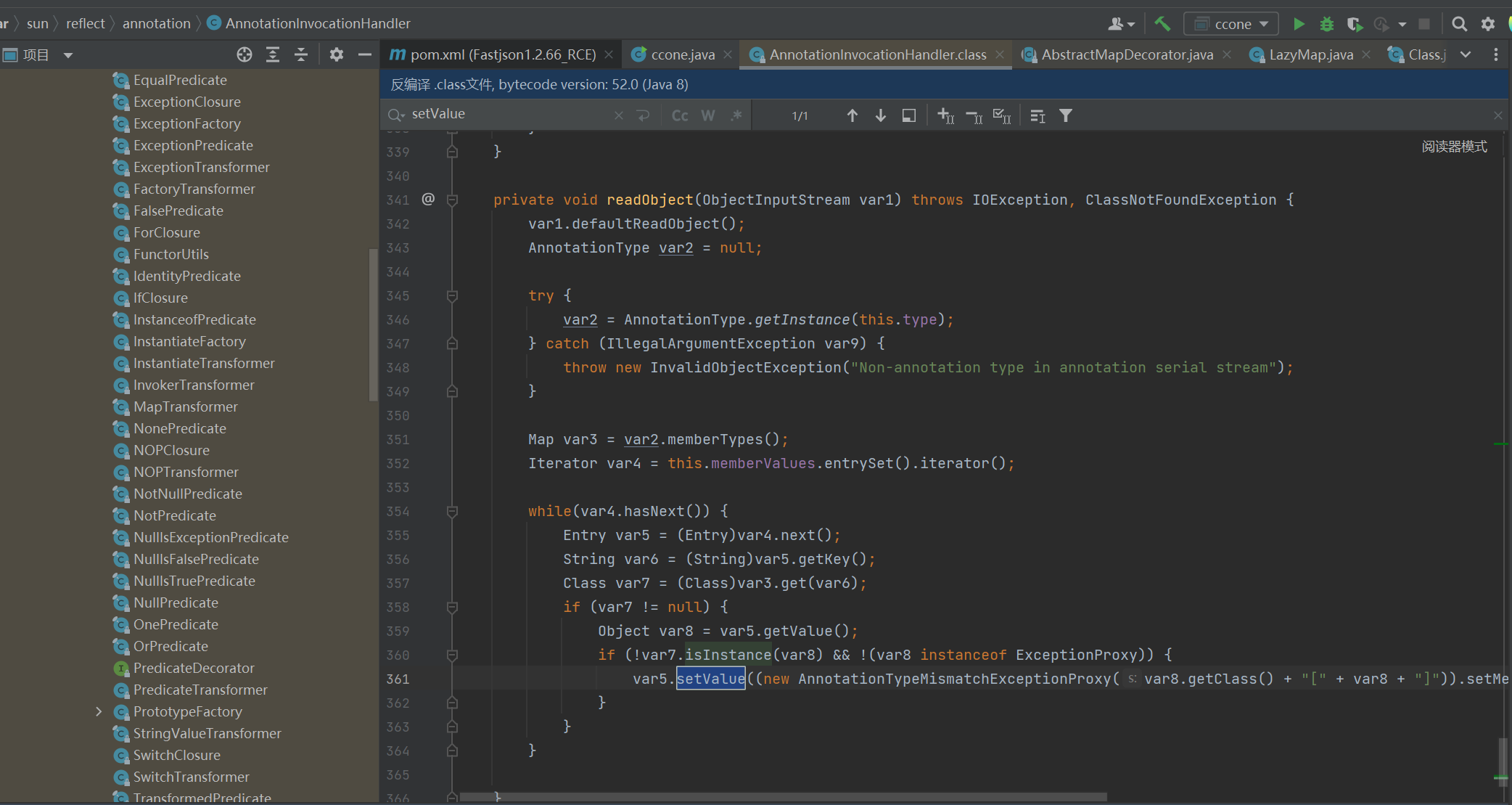This screenshot has width=1512, height=805.
Task: Click the stop process square button
Action: pos(1424,24)
